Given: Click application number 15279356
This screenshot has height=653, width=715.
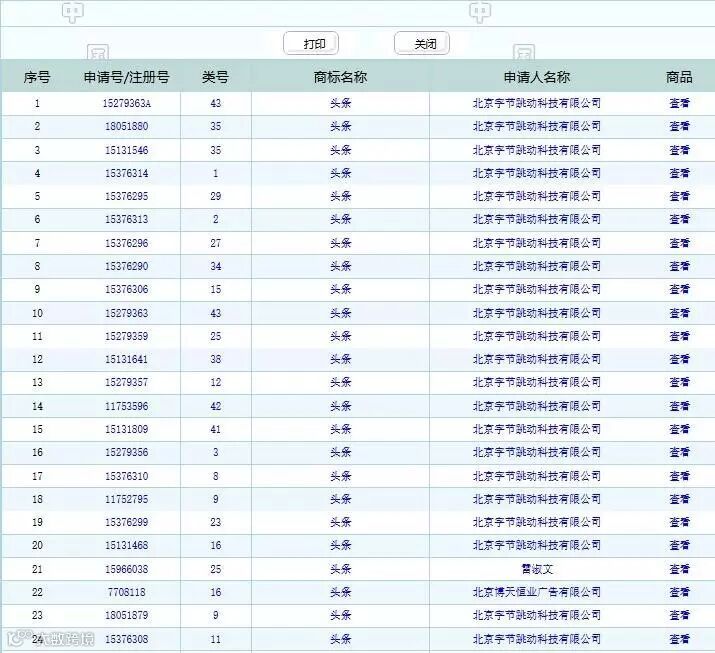Looking at the screenshot, I should coord(127,452).
